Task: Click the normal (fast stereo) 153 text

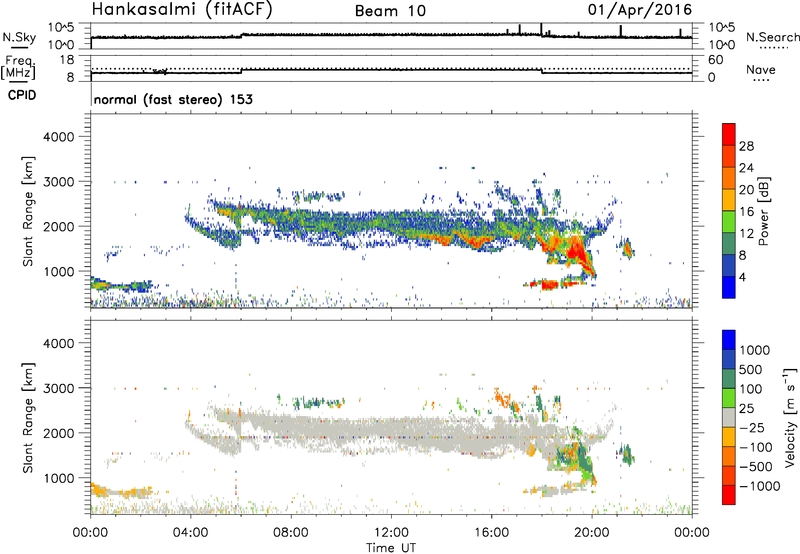Action: point(173,99)
